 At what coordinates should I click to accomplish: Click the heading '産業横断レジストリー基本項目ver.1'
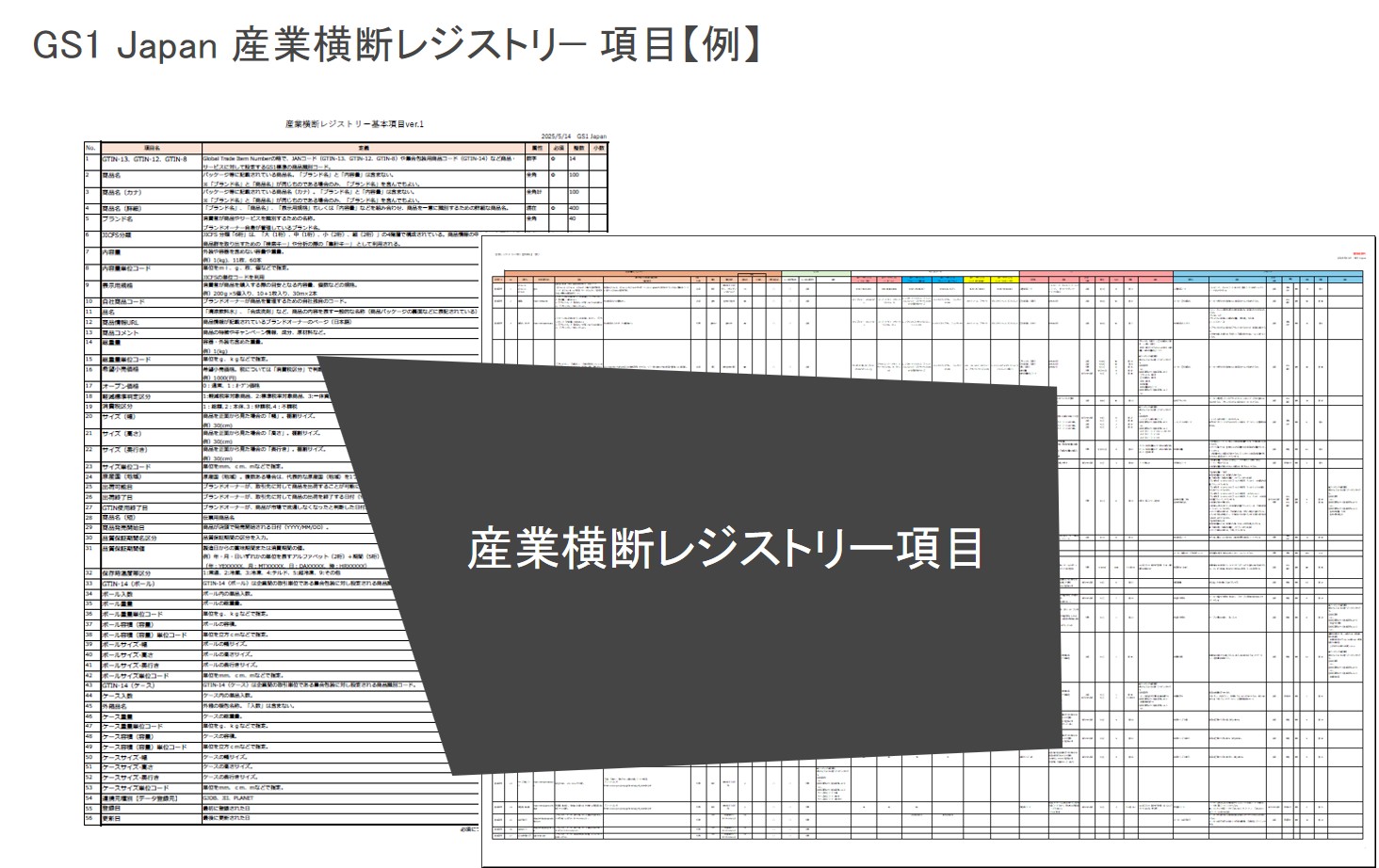[355, 123]
